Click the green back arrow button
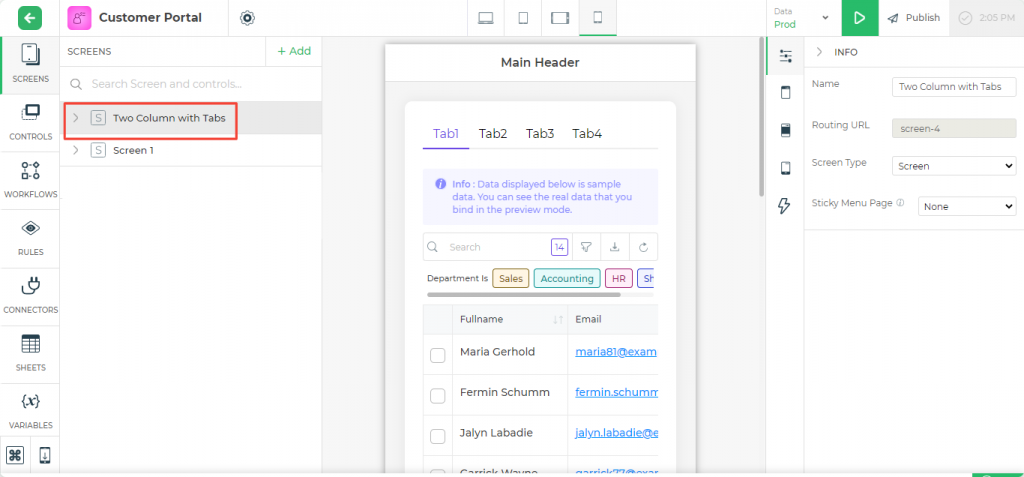1024x477 pixels. pos(30,18)
